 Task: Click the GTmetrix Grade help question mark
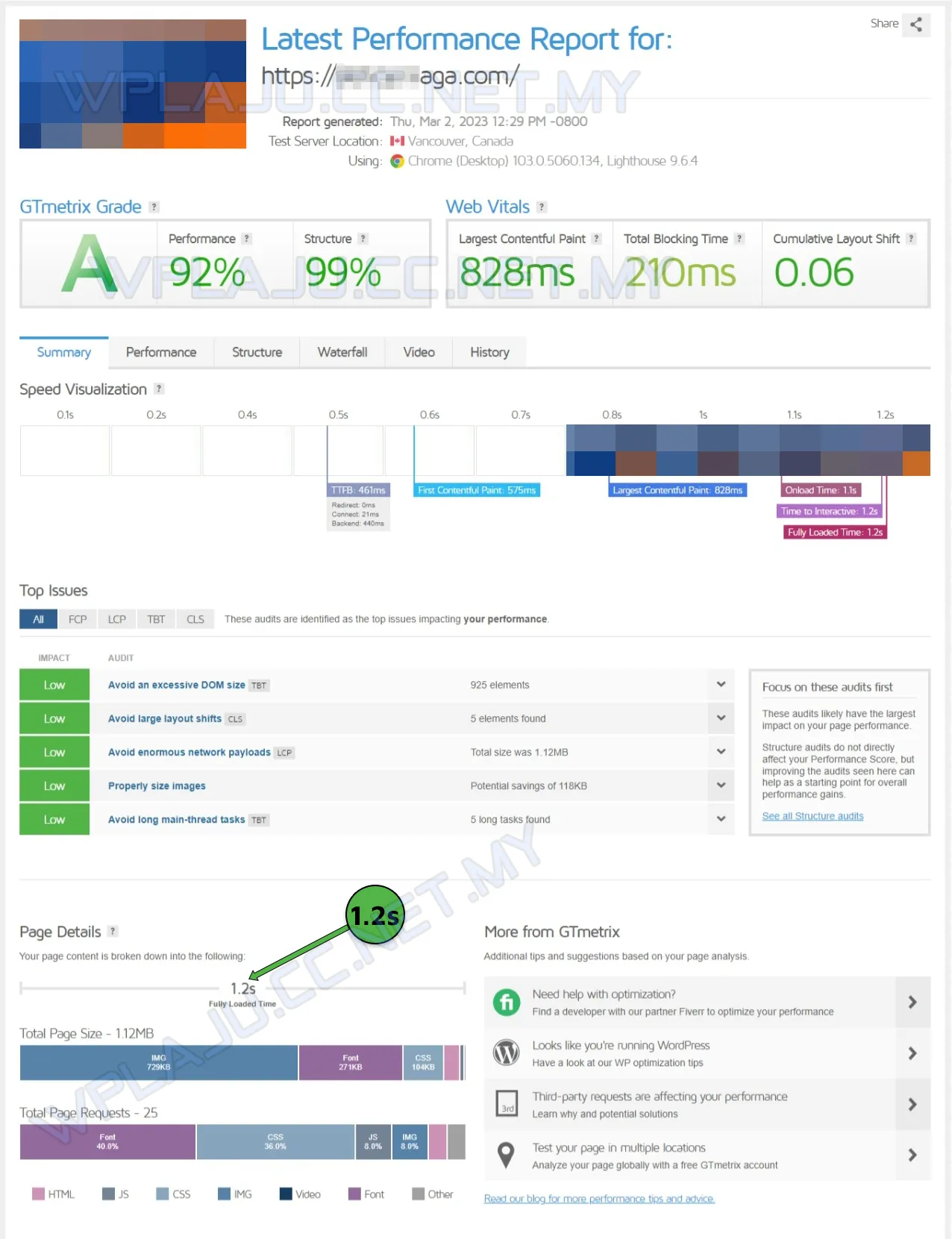coord(154,207)
